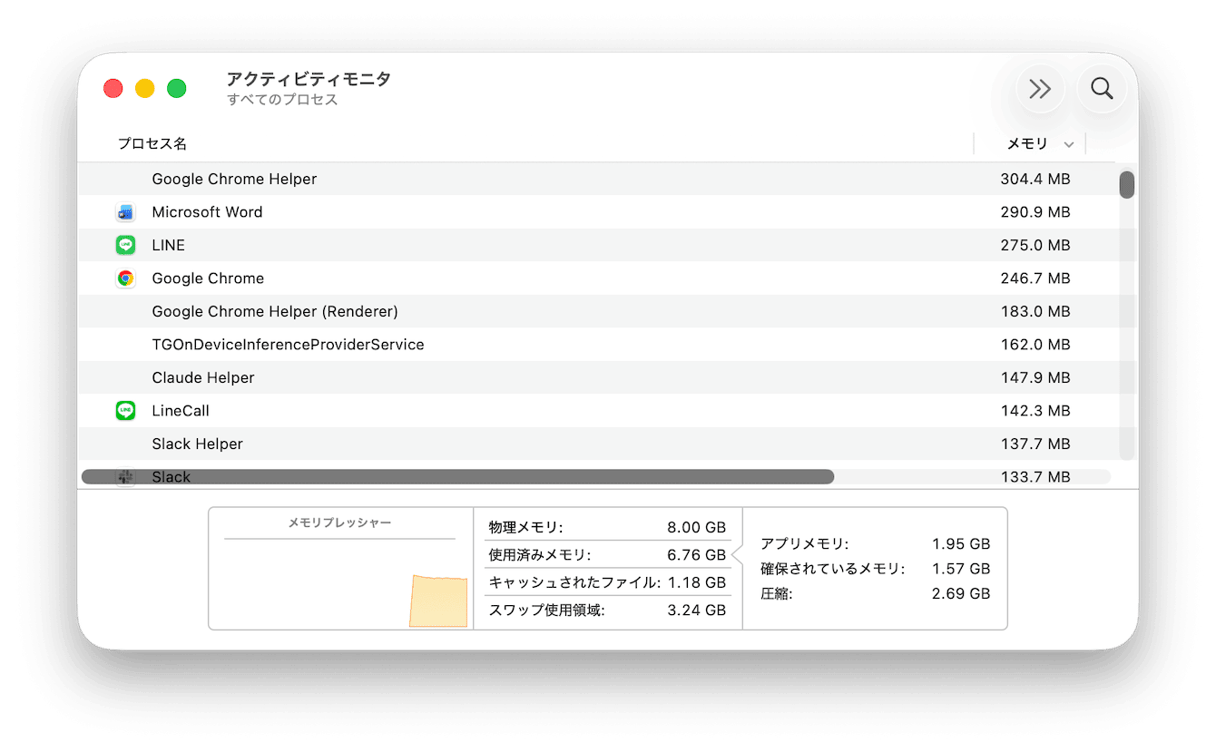The height and width of the screenshot is (752, 1216).
Task: Click the すべてのプロセス subtitle
Action: point(282,100)
